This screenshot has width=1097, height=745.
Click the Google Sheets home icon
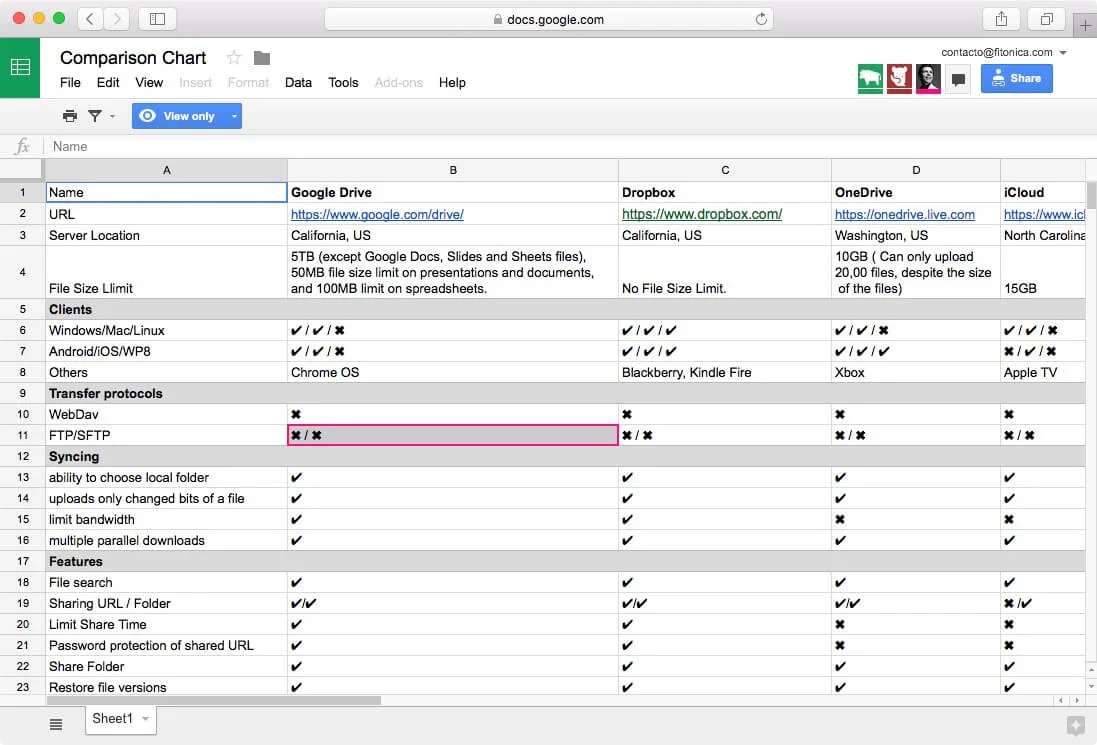coord(20,68)
